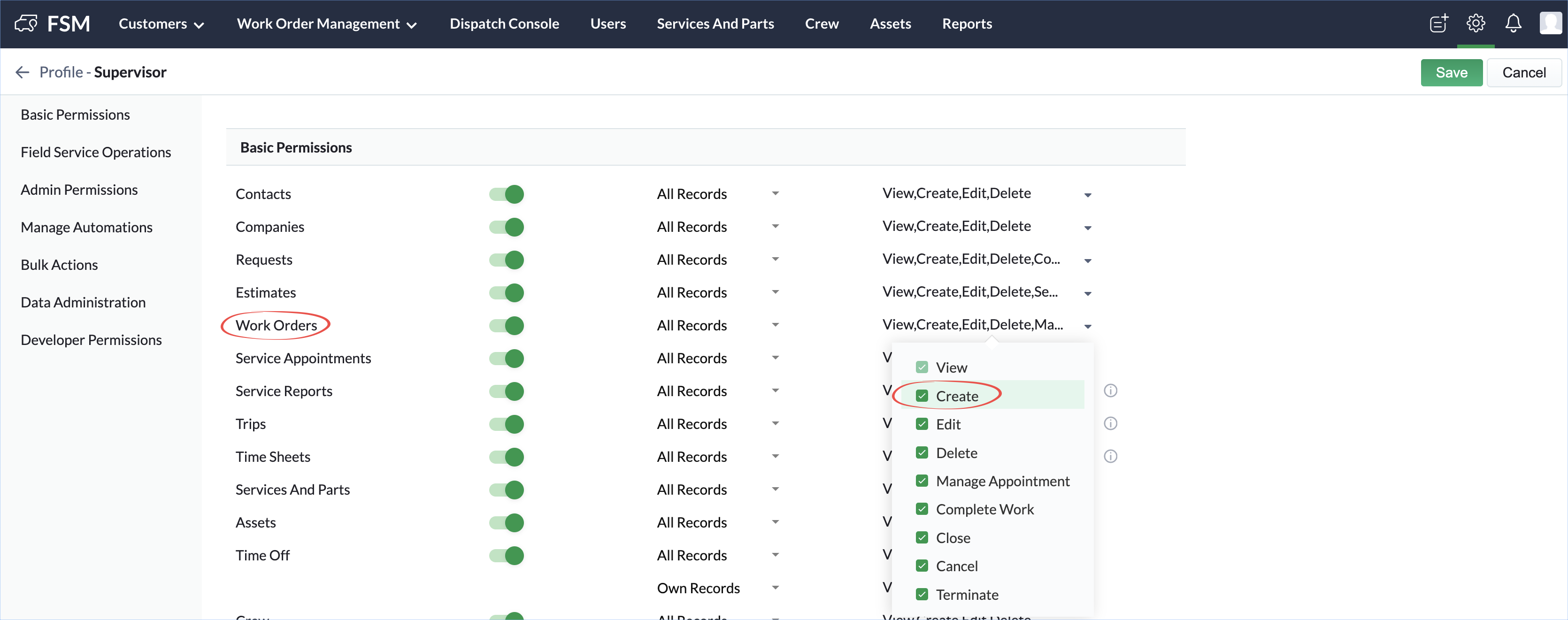
Task: Open the settings gear icon
Action: tap(1476, 24)
